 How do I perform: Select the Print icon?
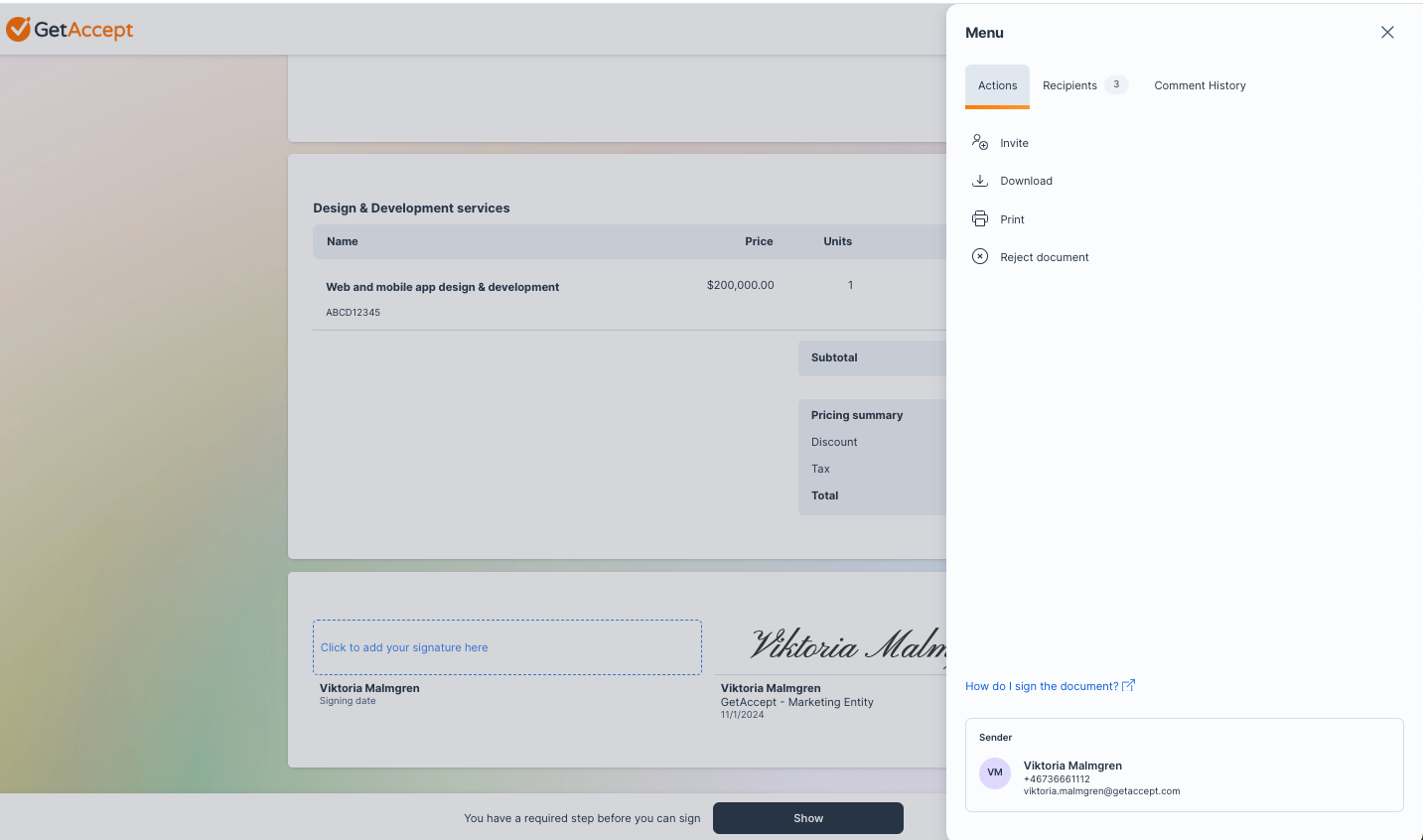pyautogui.click(x=980, y=218)
